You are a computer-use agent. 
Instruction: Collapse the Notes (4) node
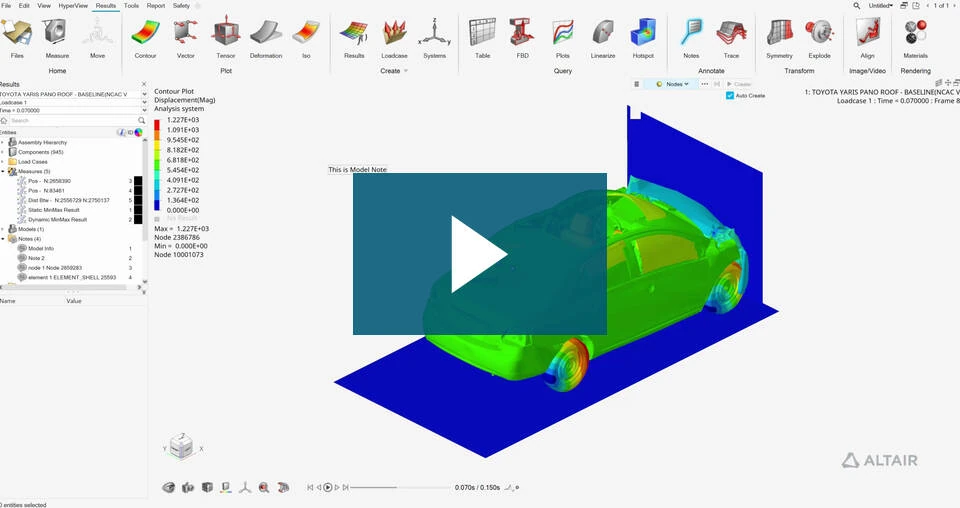(3, 239)
